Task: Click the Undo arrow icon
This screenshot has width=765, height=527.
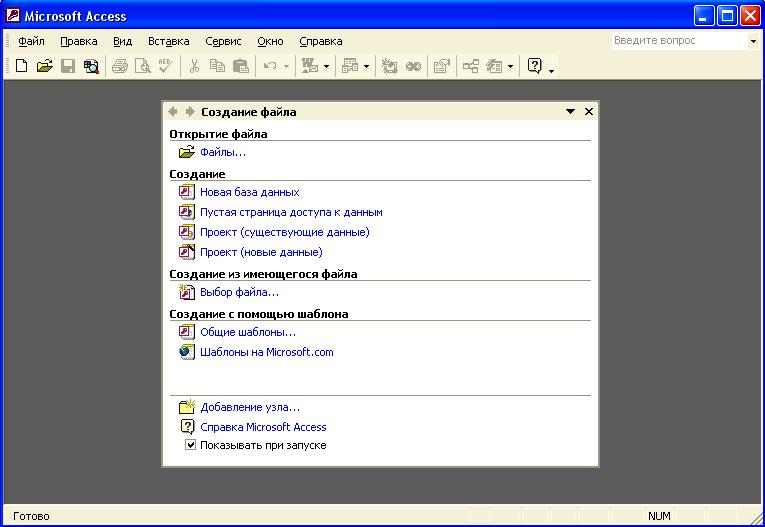Action: [x=270, y=66]
